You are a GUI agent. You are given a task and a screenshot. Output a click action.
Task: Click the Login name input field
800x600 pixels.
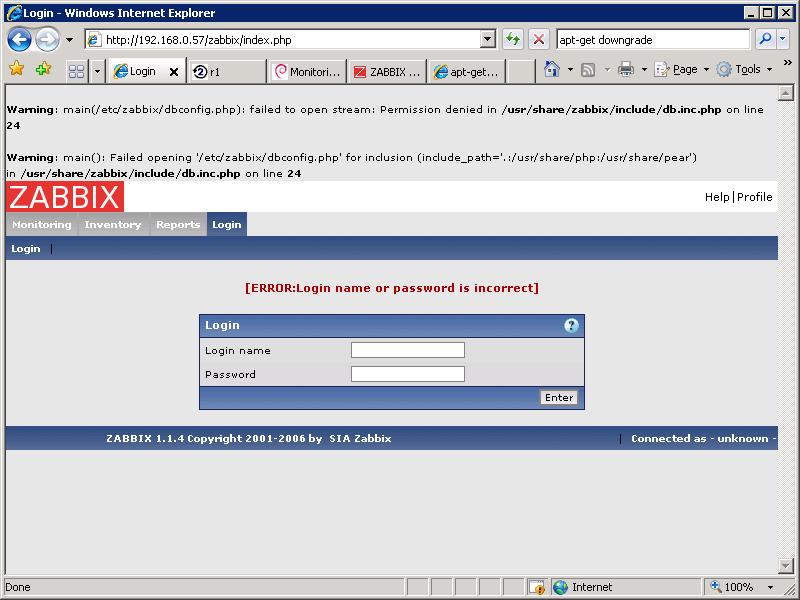(408, 350)
